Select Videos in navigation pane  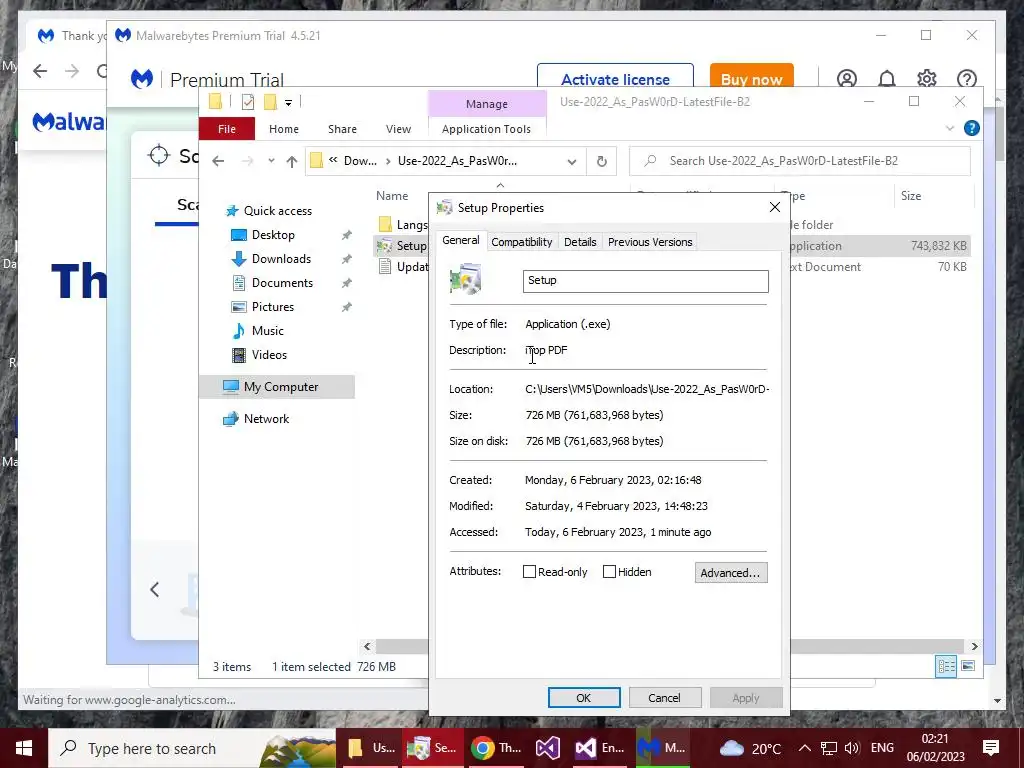[x=269, y=355]
